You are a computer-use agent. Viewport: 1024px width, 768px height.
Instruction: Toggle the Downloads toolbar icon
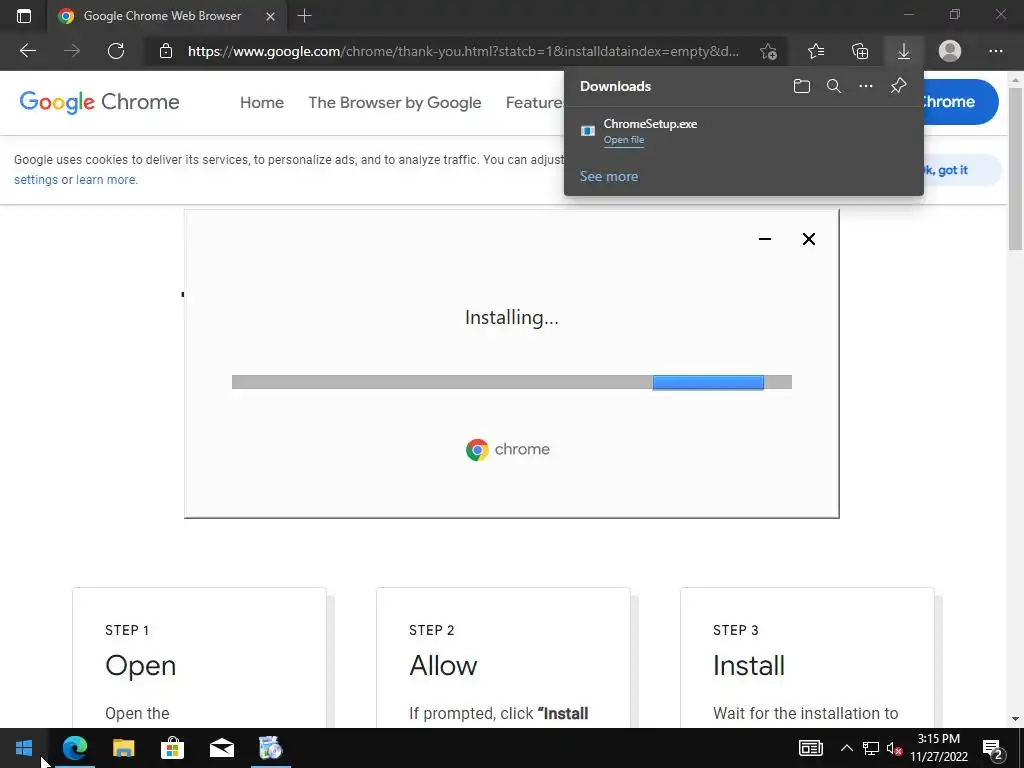pos(904,51)
